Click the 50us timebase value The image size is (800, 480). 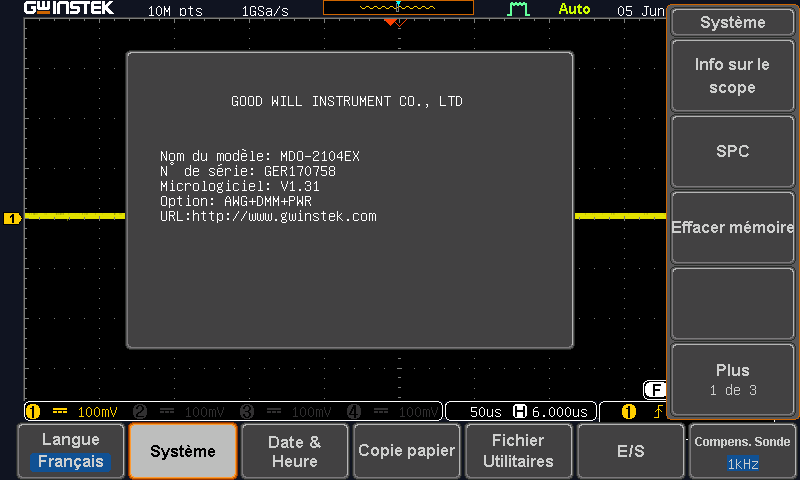(485, 412)
